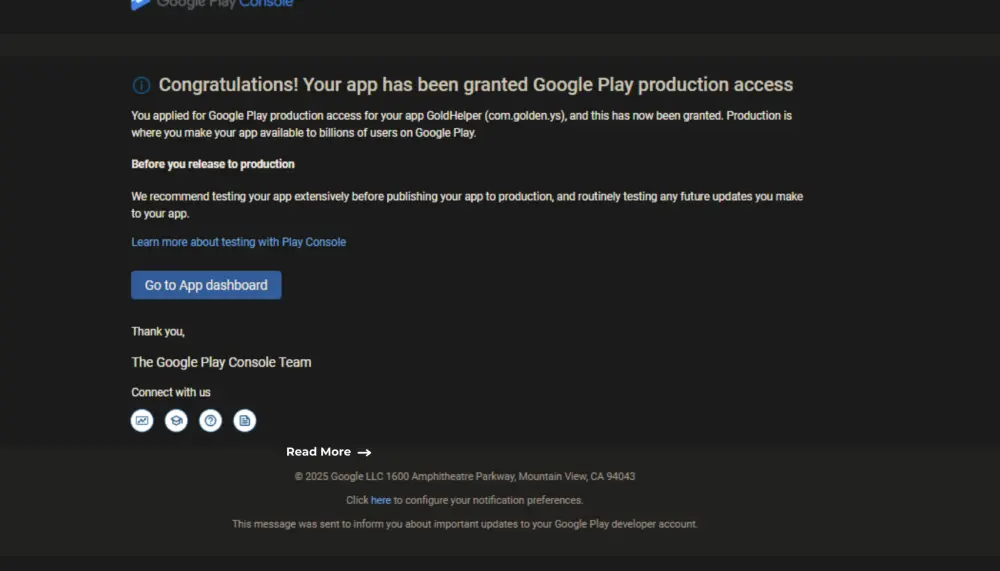Viewport: 1000px width, 571px height.
Task: Click the 'Connect with us' label
Action: pos(171,392)
